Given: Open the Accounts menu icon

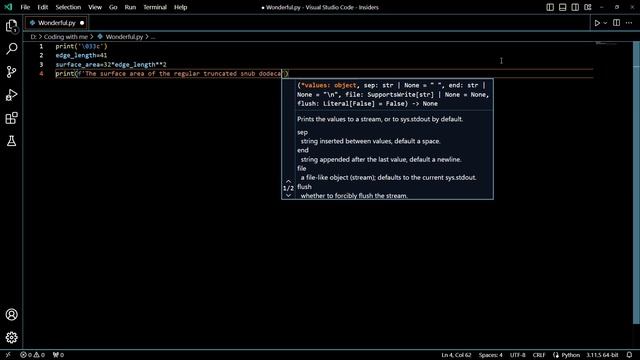Looking at the screenshot, I should (11, 315).
